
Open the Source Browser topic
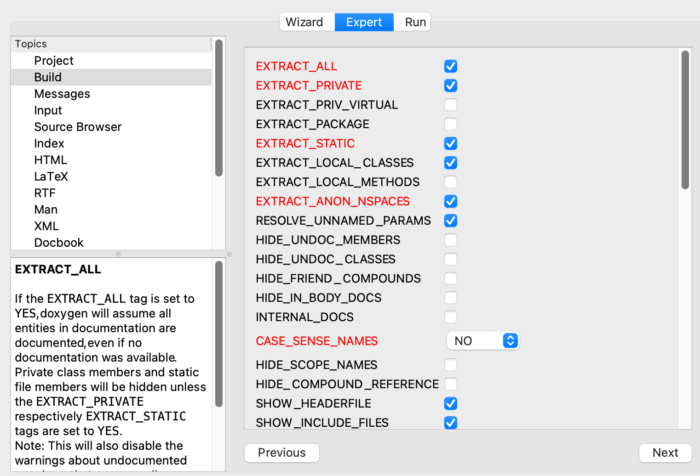(x=78, y=127)
